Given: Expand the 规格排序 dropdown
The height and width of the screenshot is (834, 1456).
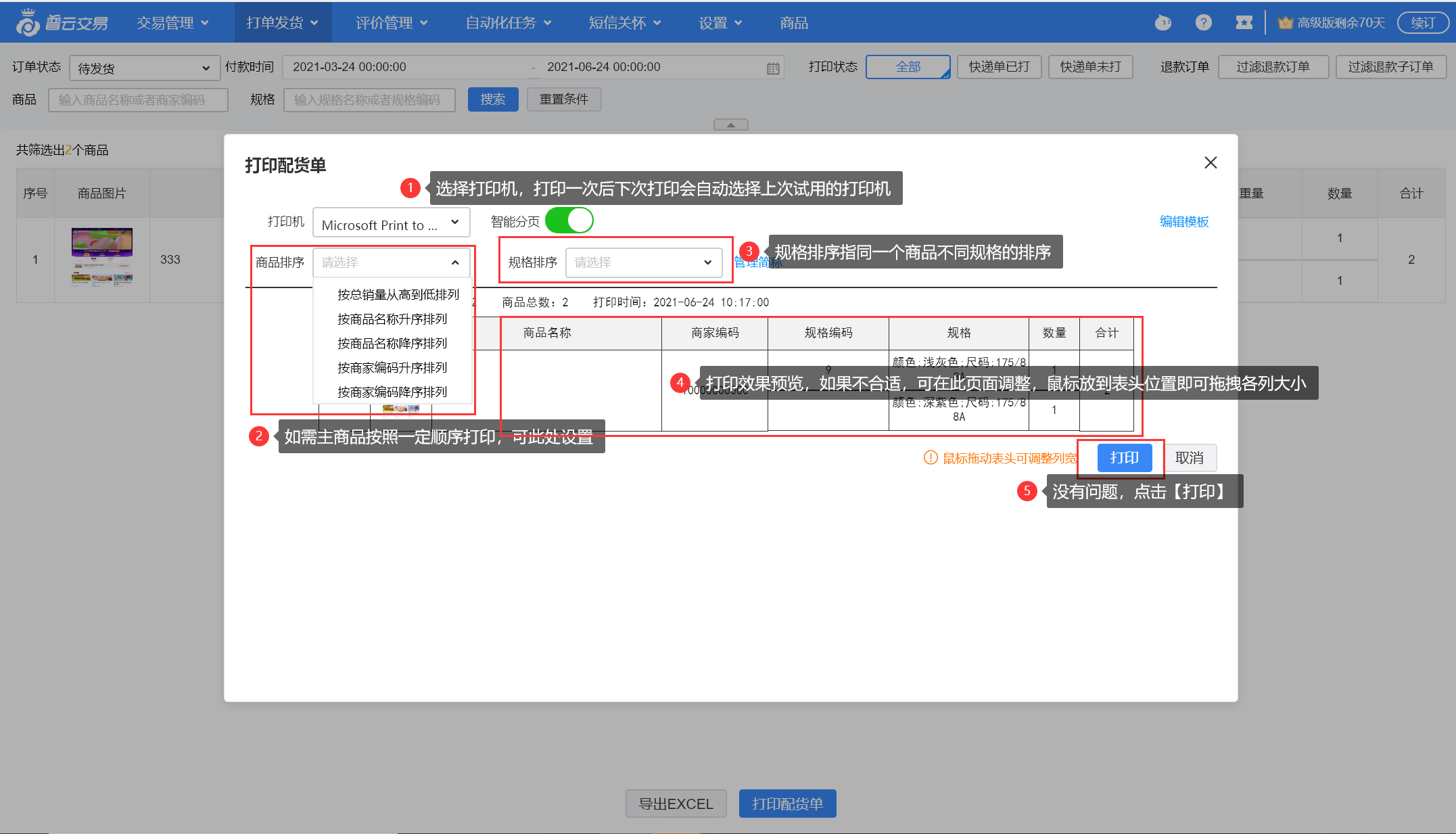Looking at the screenshot, I should click(x=643, y=262).
